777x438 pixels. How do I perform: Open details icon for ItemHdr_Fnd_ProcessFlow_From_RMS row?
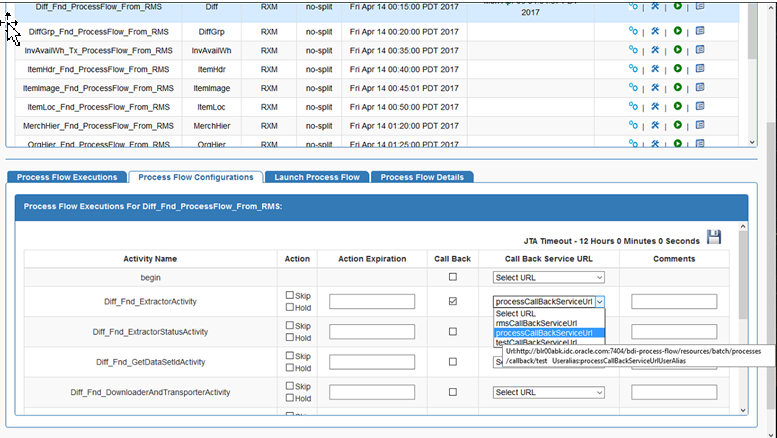(x=700, y=68)
